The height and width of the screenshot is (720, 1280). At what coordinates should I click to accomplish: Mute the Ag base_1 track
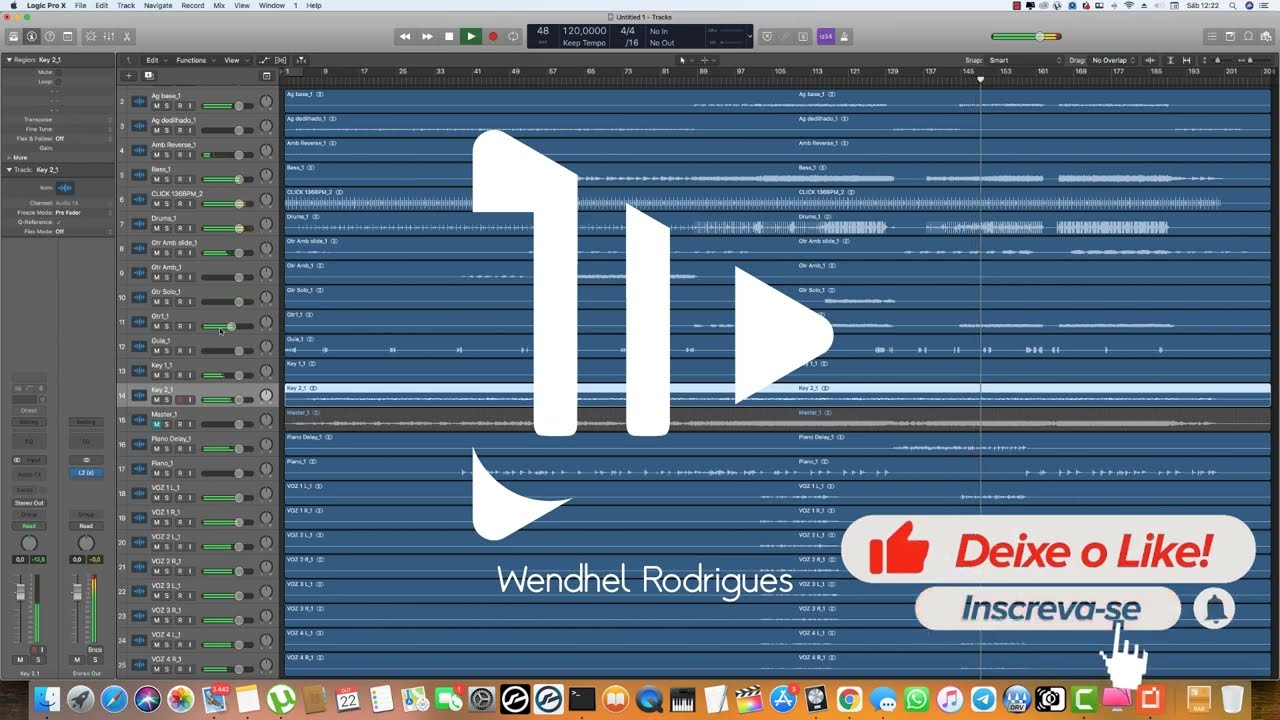(x=156, y=106)
